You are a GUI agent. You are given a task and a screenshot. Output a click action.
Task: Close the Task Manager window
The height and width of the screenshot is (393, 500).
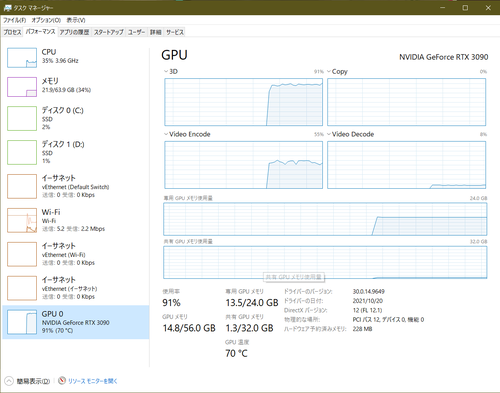point(488,7)
